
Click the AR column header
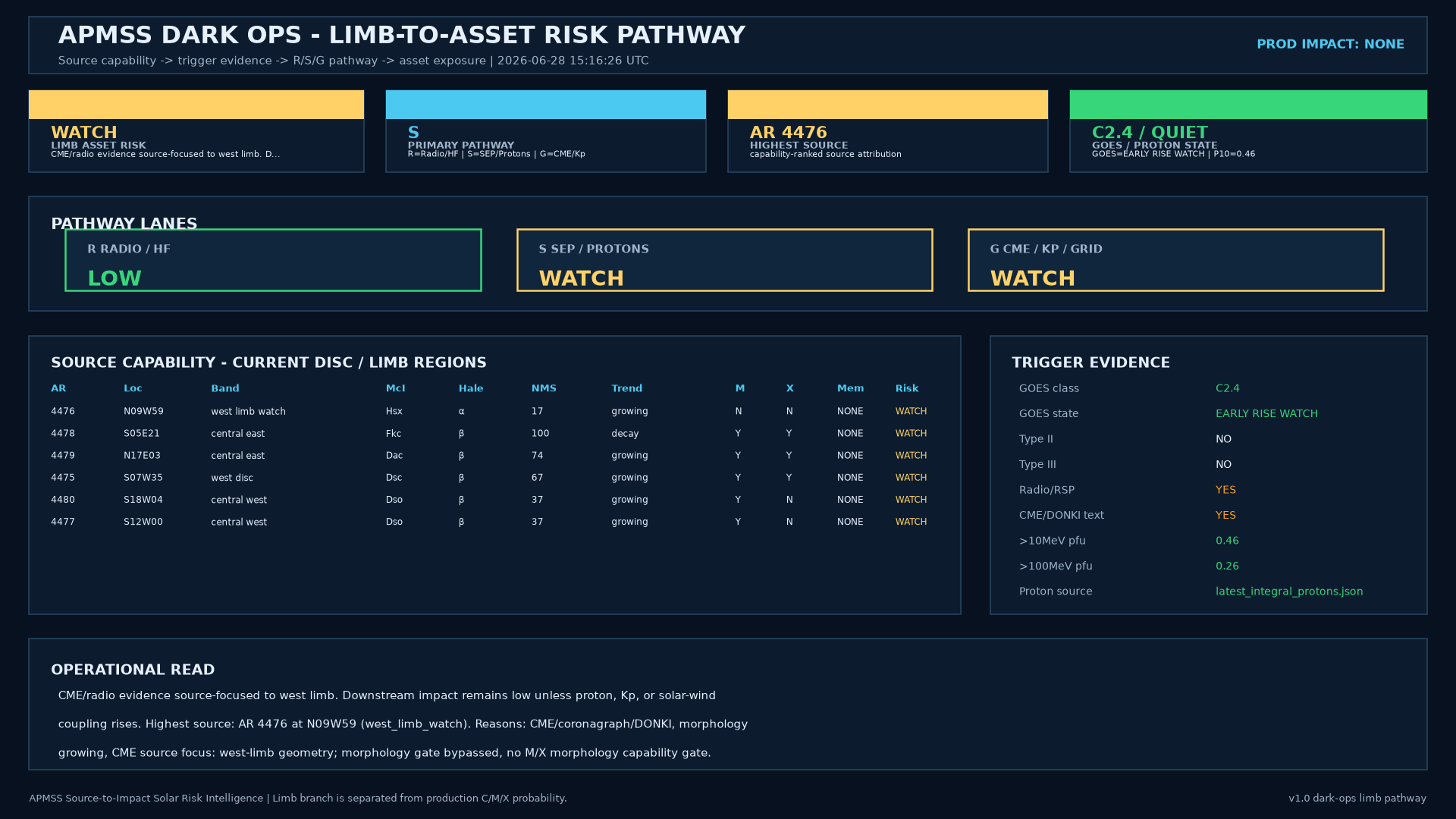(x=58, y=388)
